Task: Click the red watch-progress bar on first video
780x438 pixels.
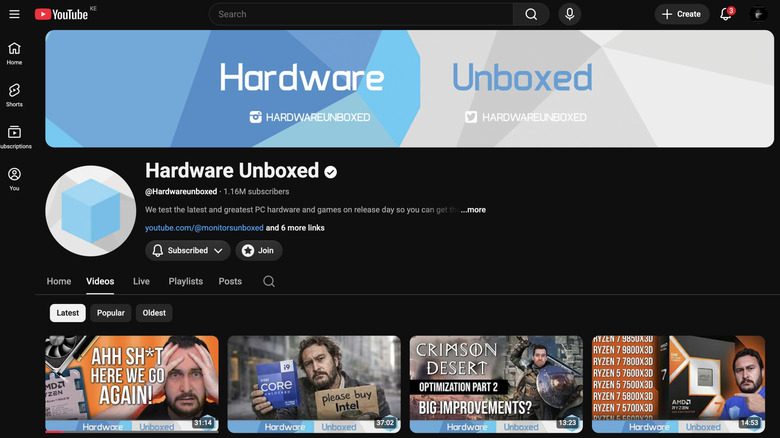Action: (x=54, y=432)
